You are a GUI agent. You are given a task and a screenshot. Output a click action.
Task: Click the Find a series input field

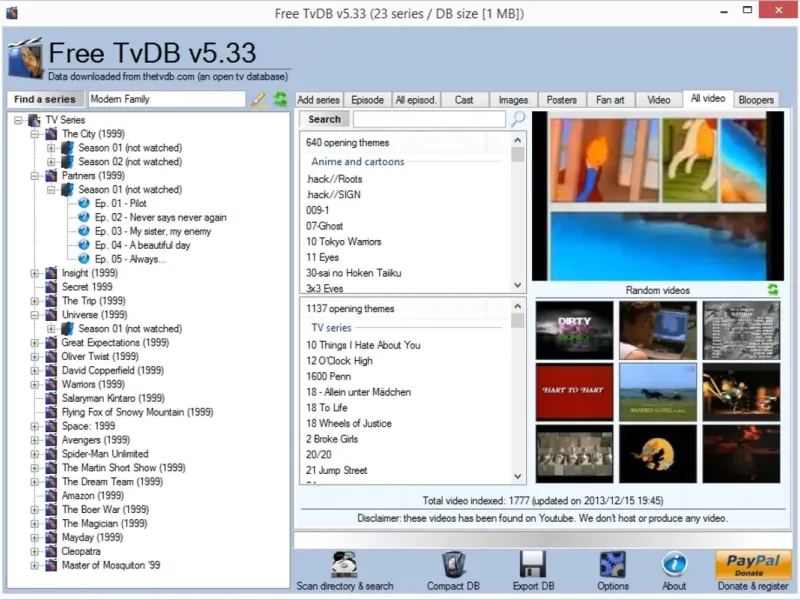(166, 99)
